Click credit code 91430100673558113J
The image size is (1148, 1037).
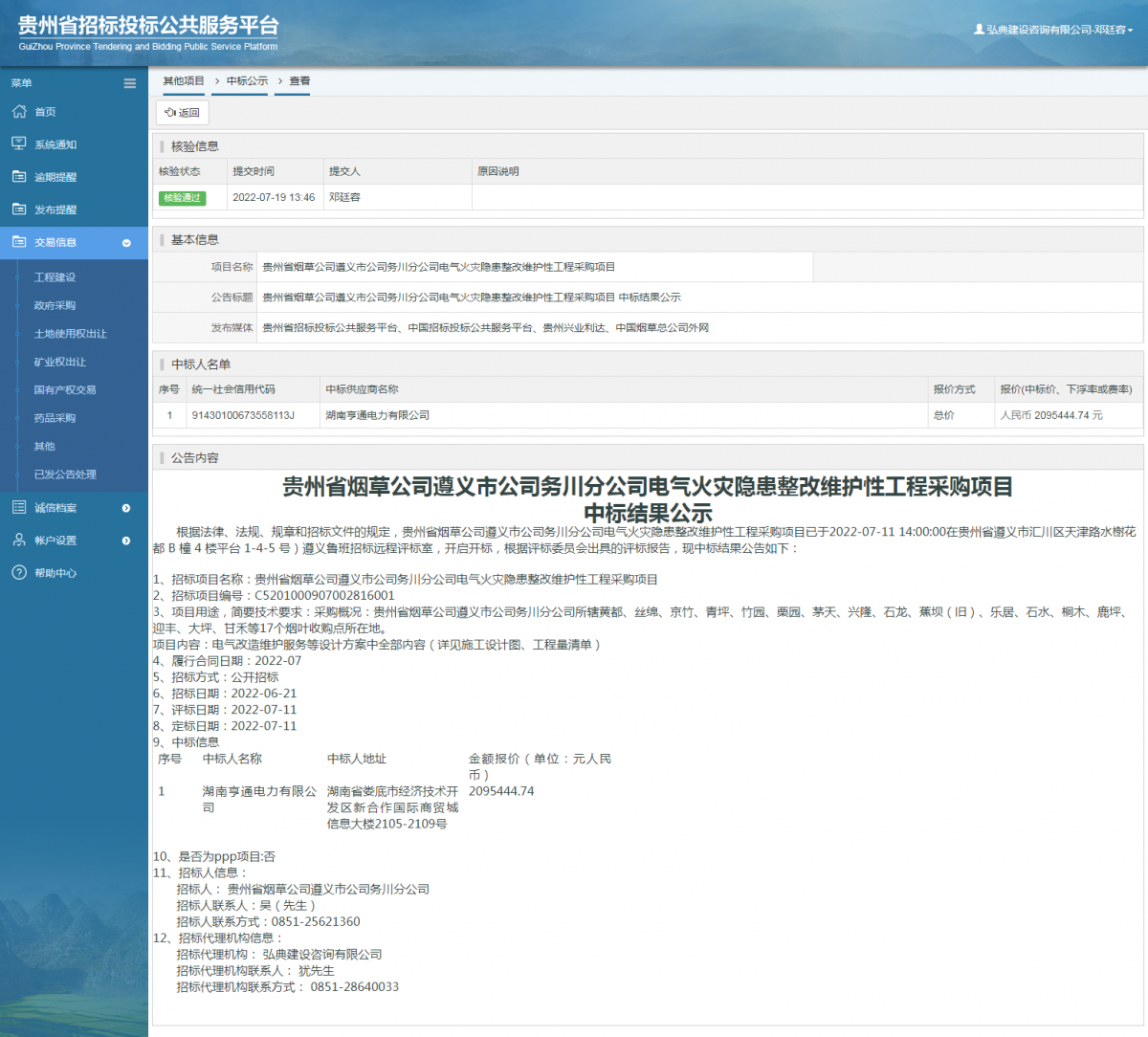coord(243,415)
